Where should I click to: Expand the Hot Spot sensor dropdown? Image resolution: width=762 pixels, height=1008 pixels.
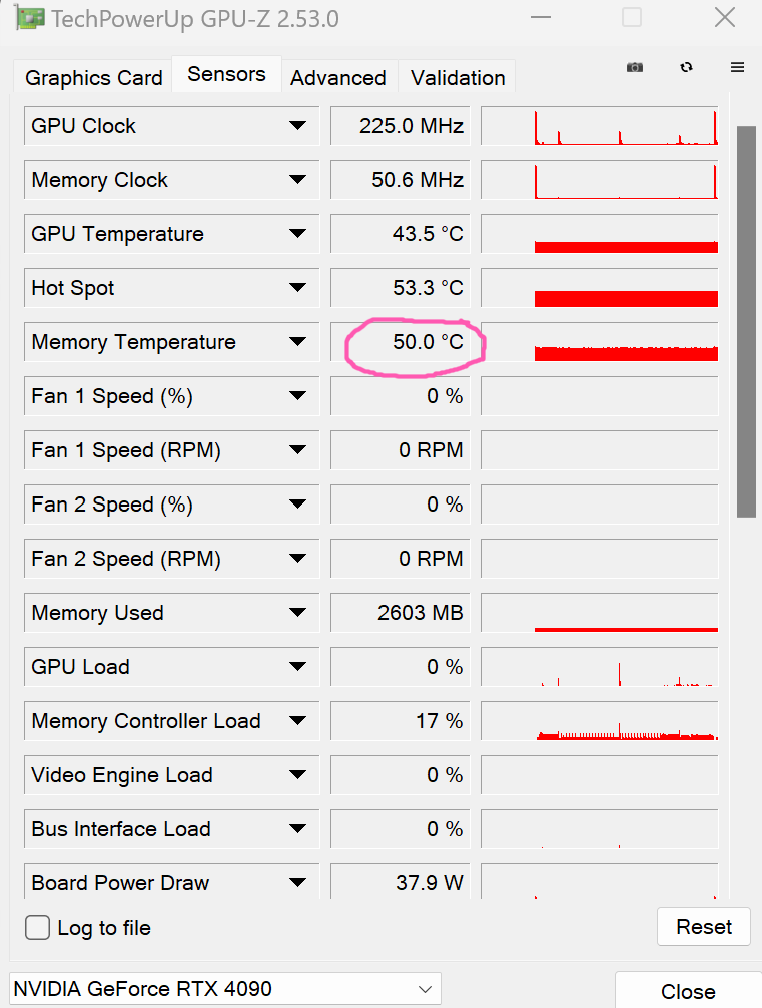point(297,287)
